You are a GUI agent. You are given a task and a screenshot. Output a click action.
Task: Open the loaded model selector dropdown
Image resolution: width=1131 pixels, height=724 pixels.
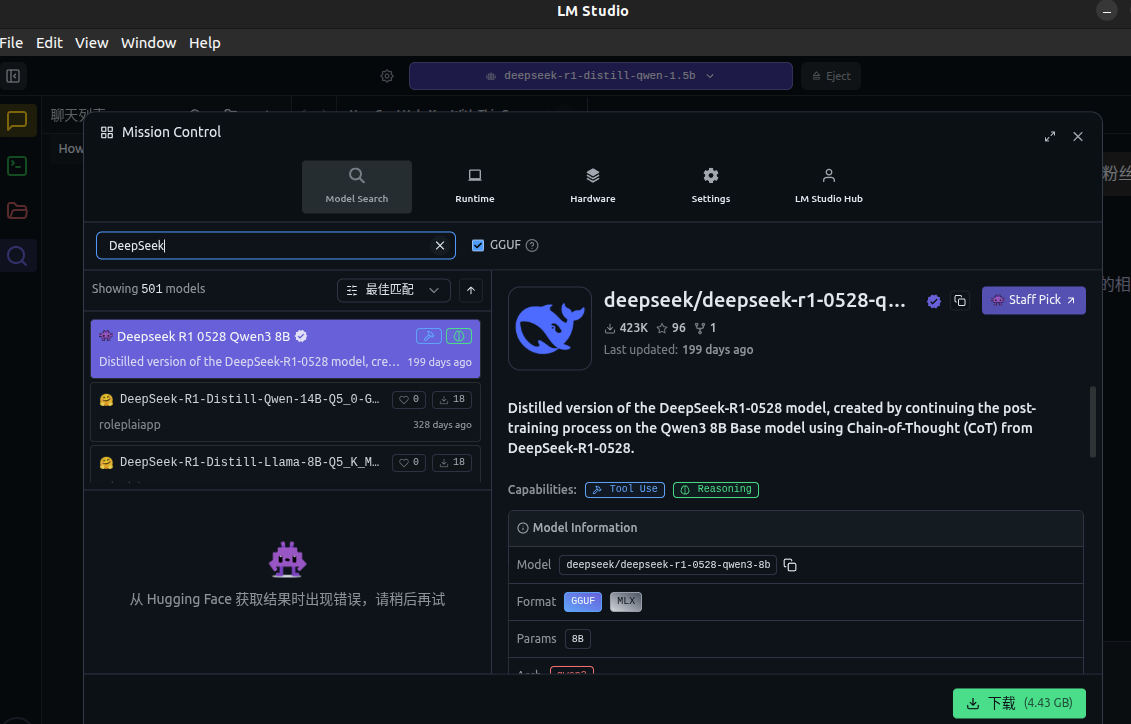point(600,76)
